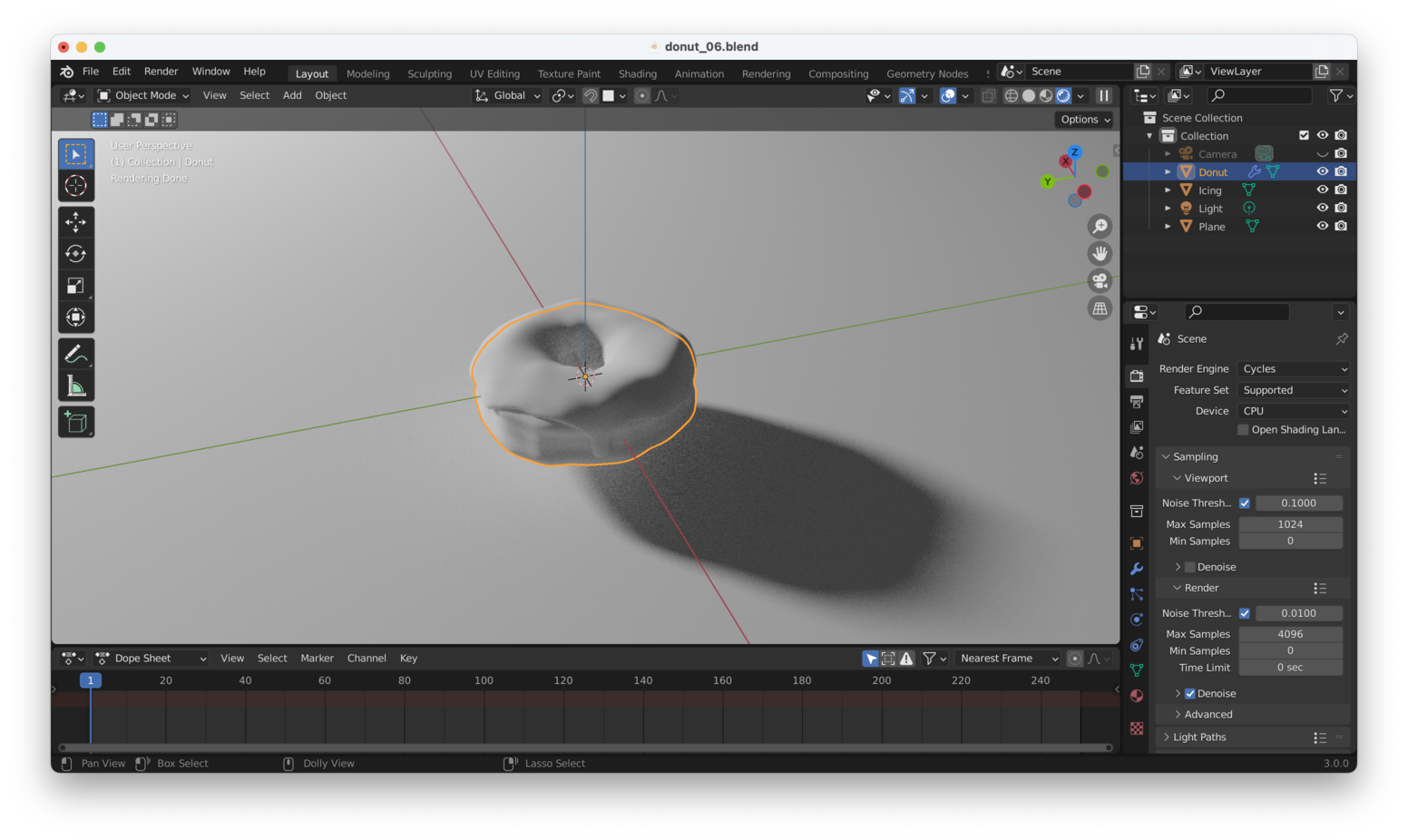Click the camera view icon in viewport gizmos
This screenshot has width=1408, height=840.
click(x=1100, y=280)
